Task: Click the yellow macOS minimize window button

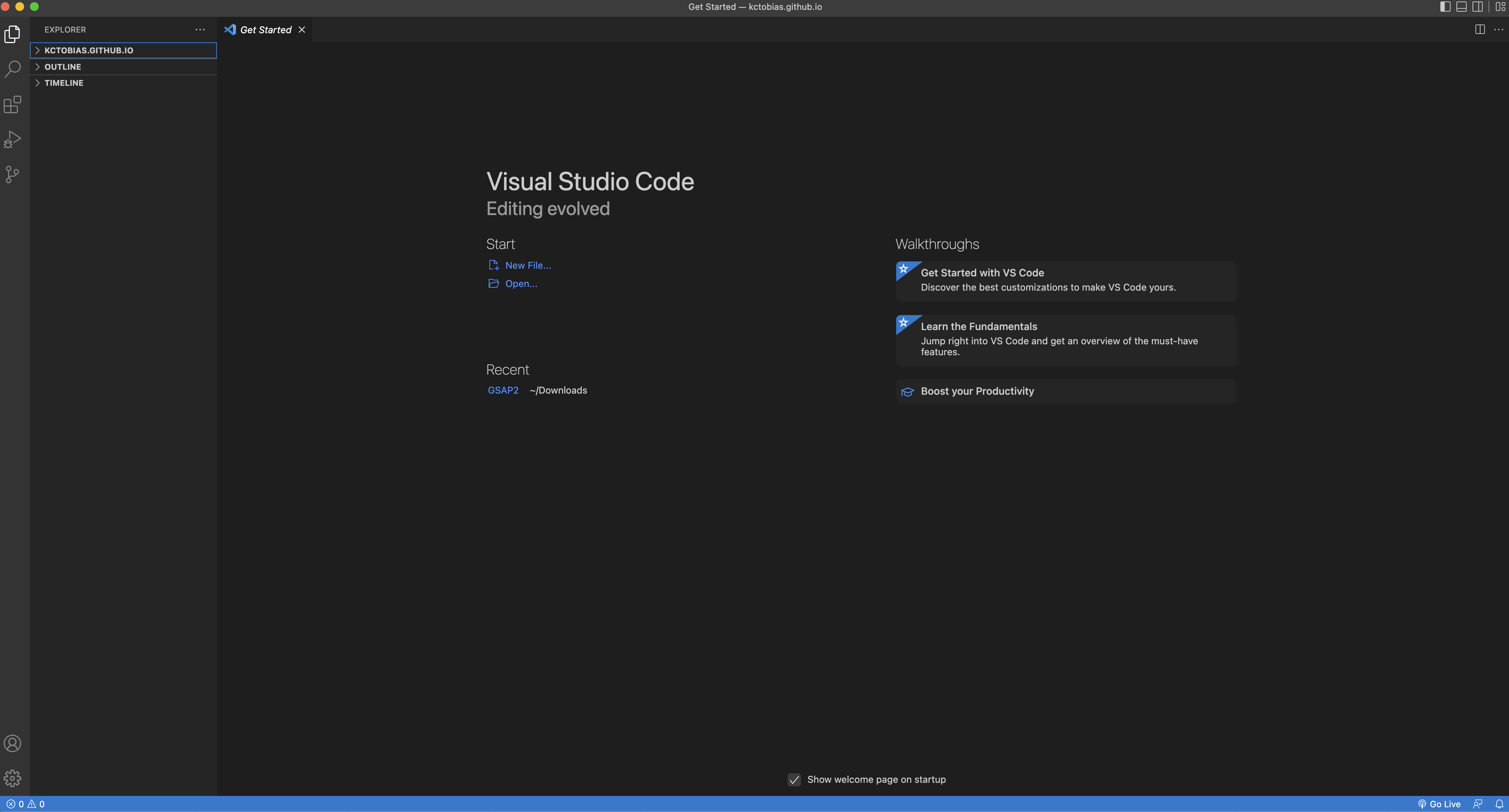Action: [19, 7]
